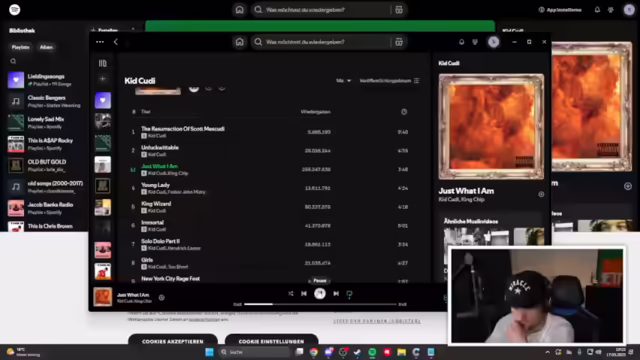Pause playback with the round play button

pos(320,293)
